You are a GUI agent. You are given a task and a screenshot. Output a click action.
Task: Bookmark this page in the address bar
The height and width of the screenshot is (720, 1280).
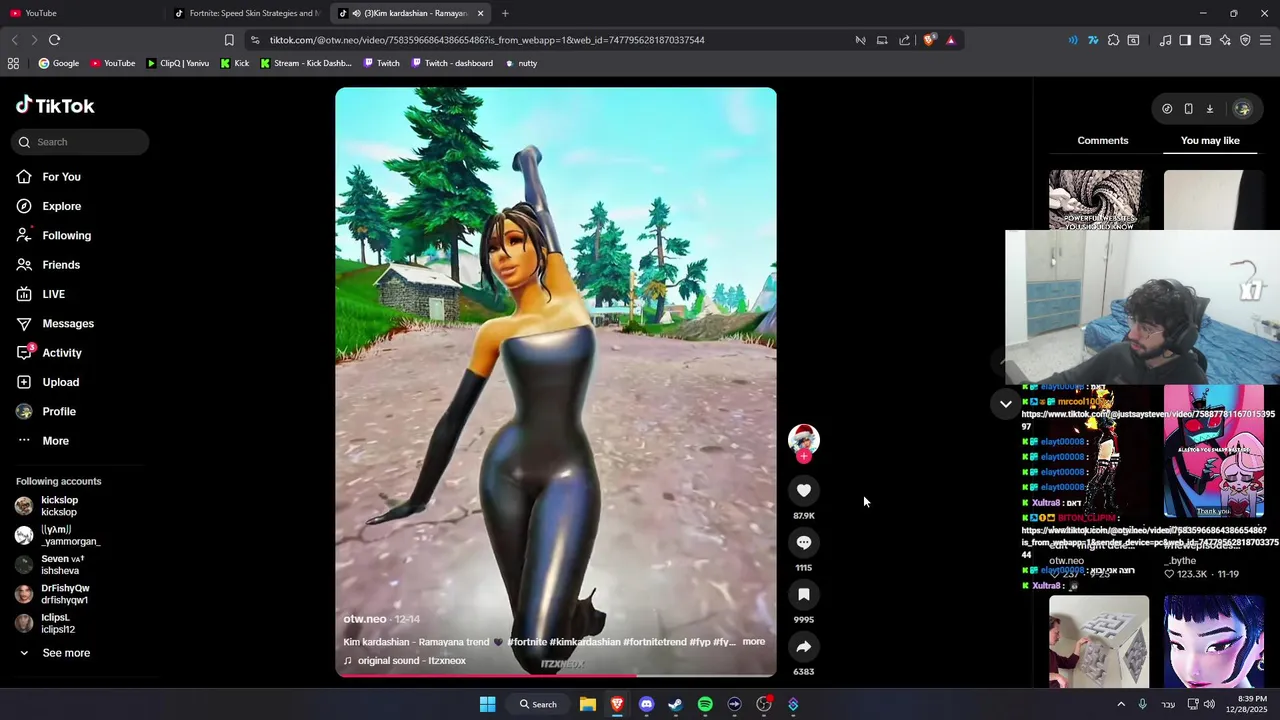(229, 40)
